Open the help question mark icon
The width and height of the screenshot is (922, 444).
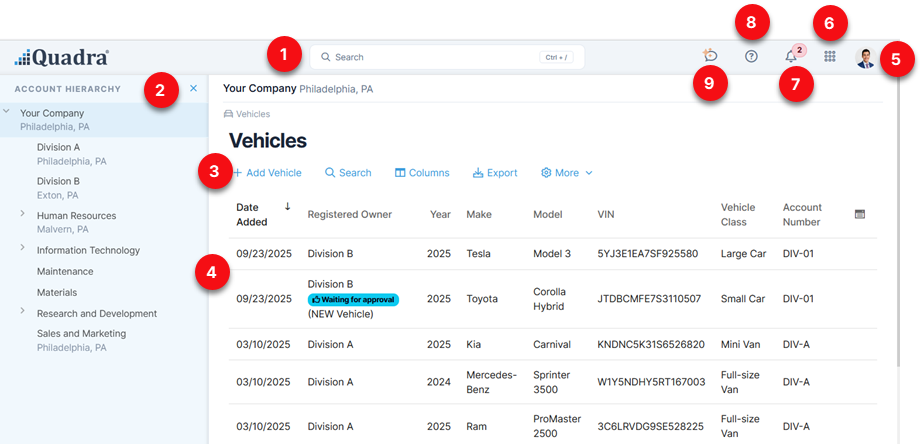[x=751, y=57]
